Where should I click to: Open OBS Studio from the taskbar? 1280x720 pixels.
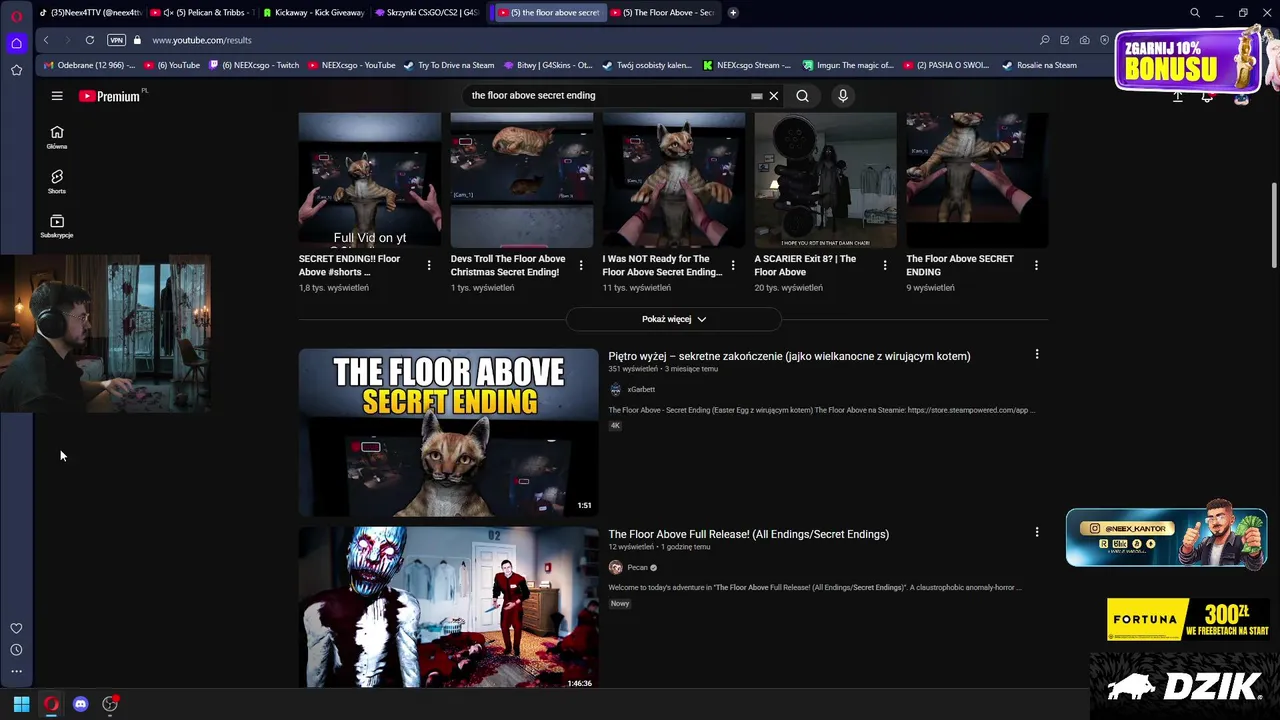(x=110, y=704)
